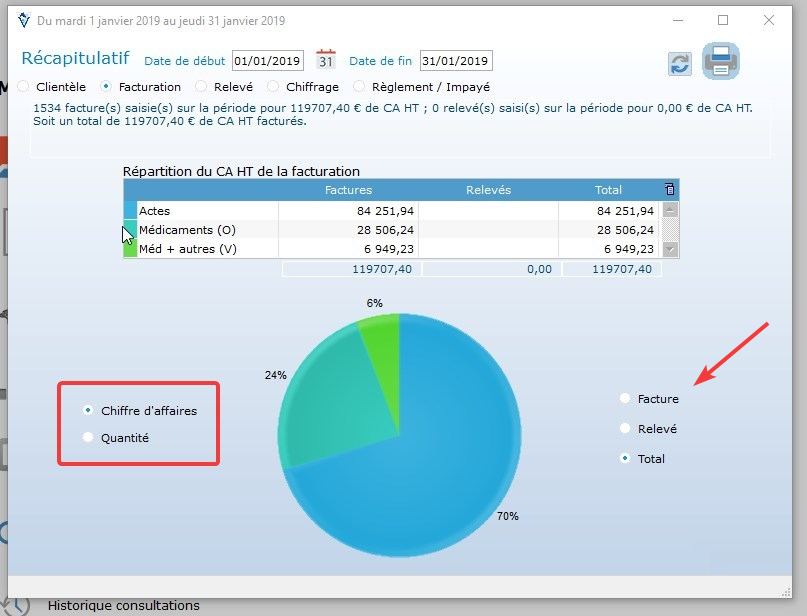Click the Total column header
This screenshot has height=616, width=807.
[x=608, y=190]
